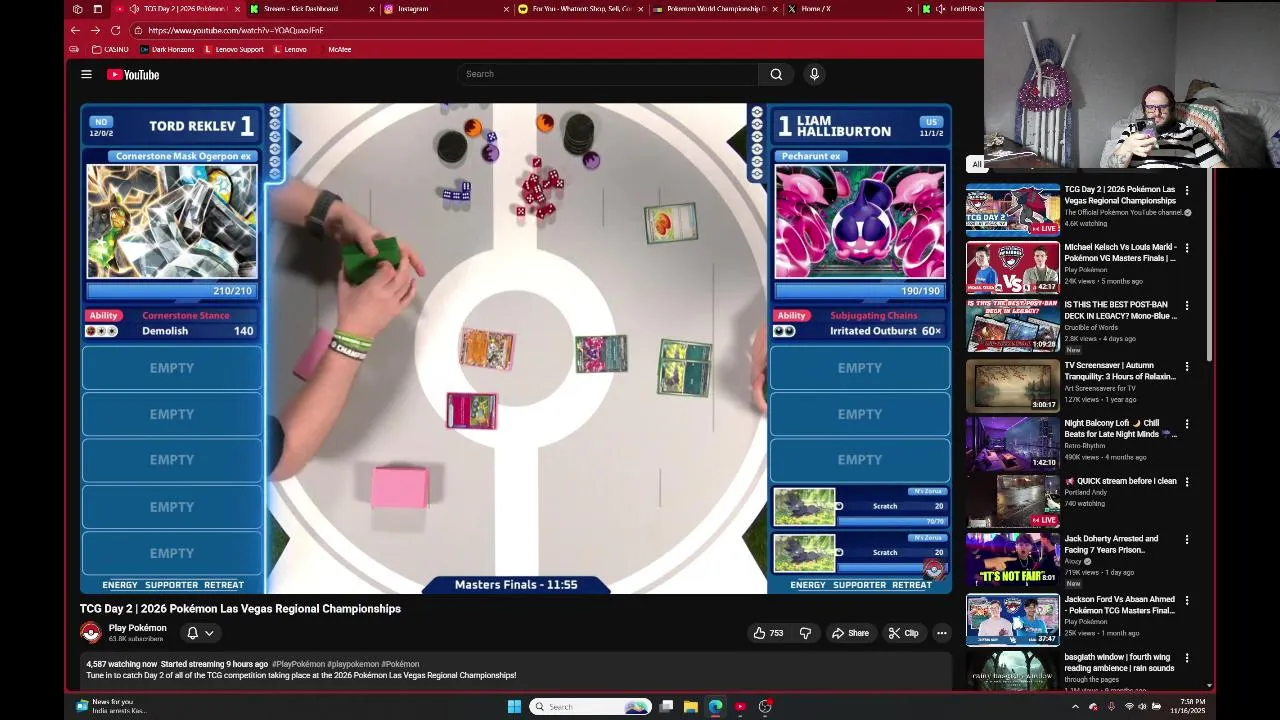1280x720 pixels.
Task: Open options menu for Night Balcony Lofi video
Action: (x=1187, y=424)
